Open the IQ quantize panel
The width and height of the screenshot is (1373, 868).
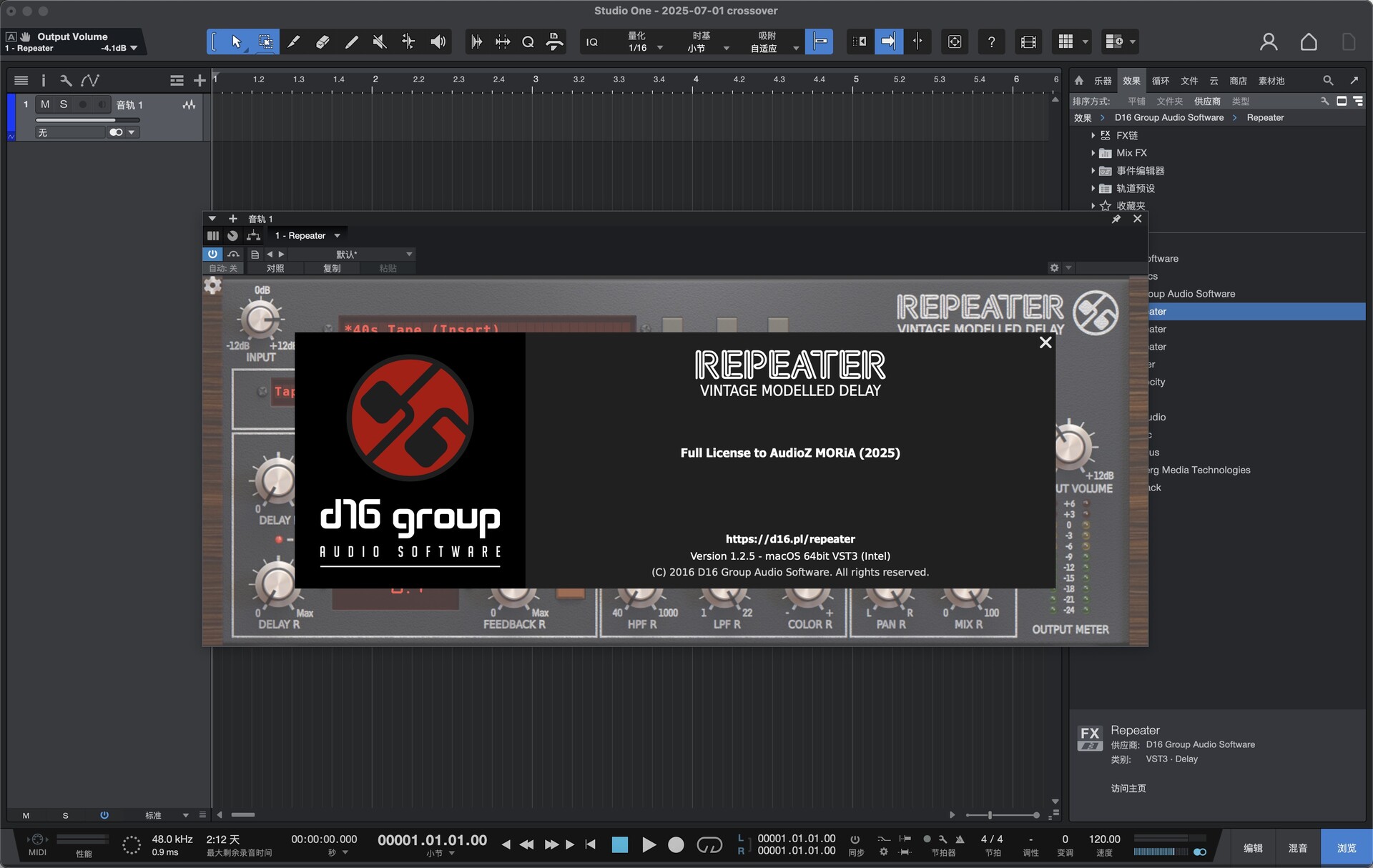[x=592, y=41]
